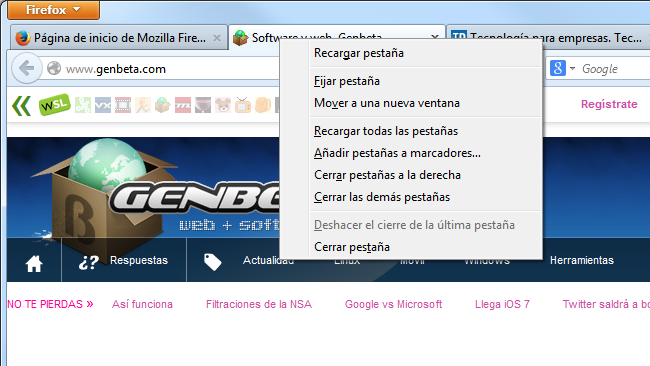Click the small globe-in-box Genbeta icon in the blog bar
The width and height of the screenshot is (650, 366).
point(162,105)
